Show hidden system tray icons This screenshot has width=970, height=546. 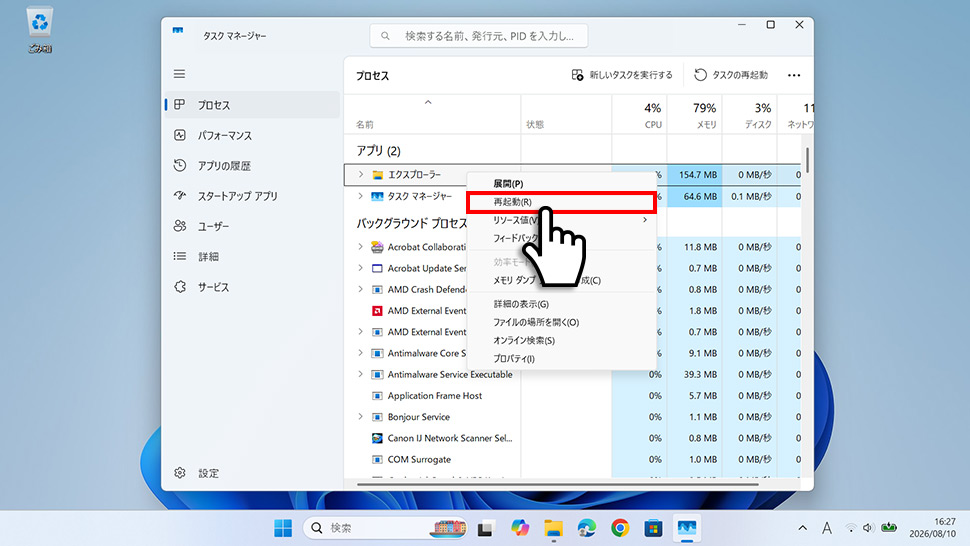coord(802,528)
